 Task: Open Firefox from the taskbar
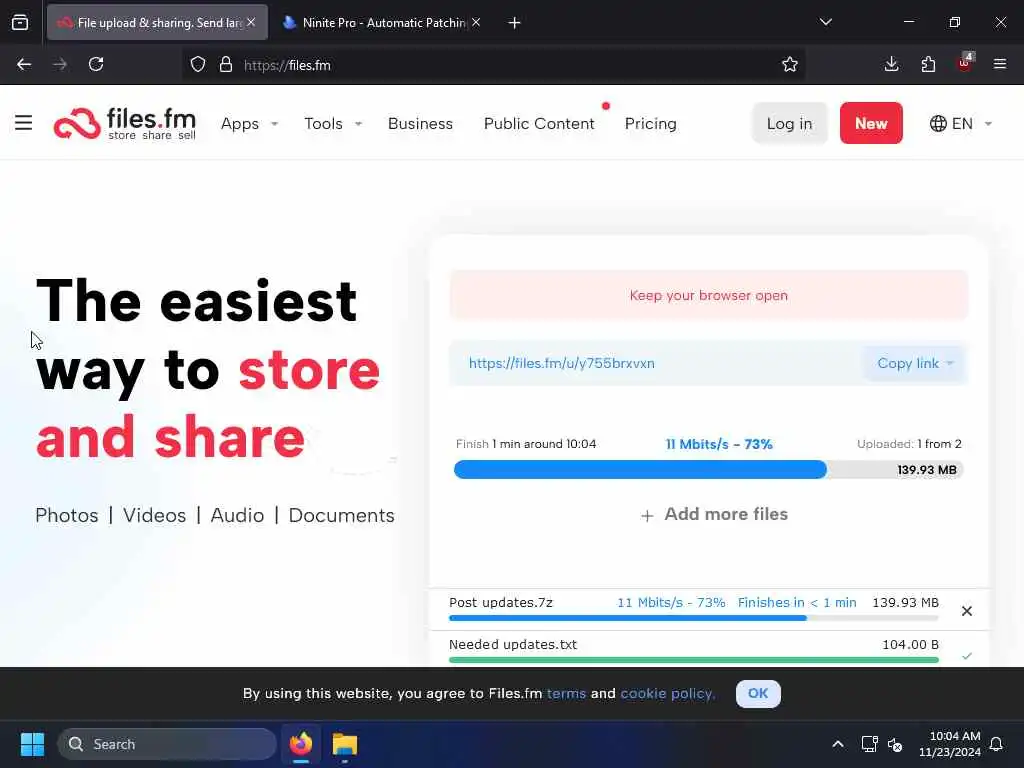point(301,744)
